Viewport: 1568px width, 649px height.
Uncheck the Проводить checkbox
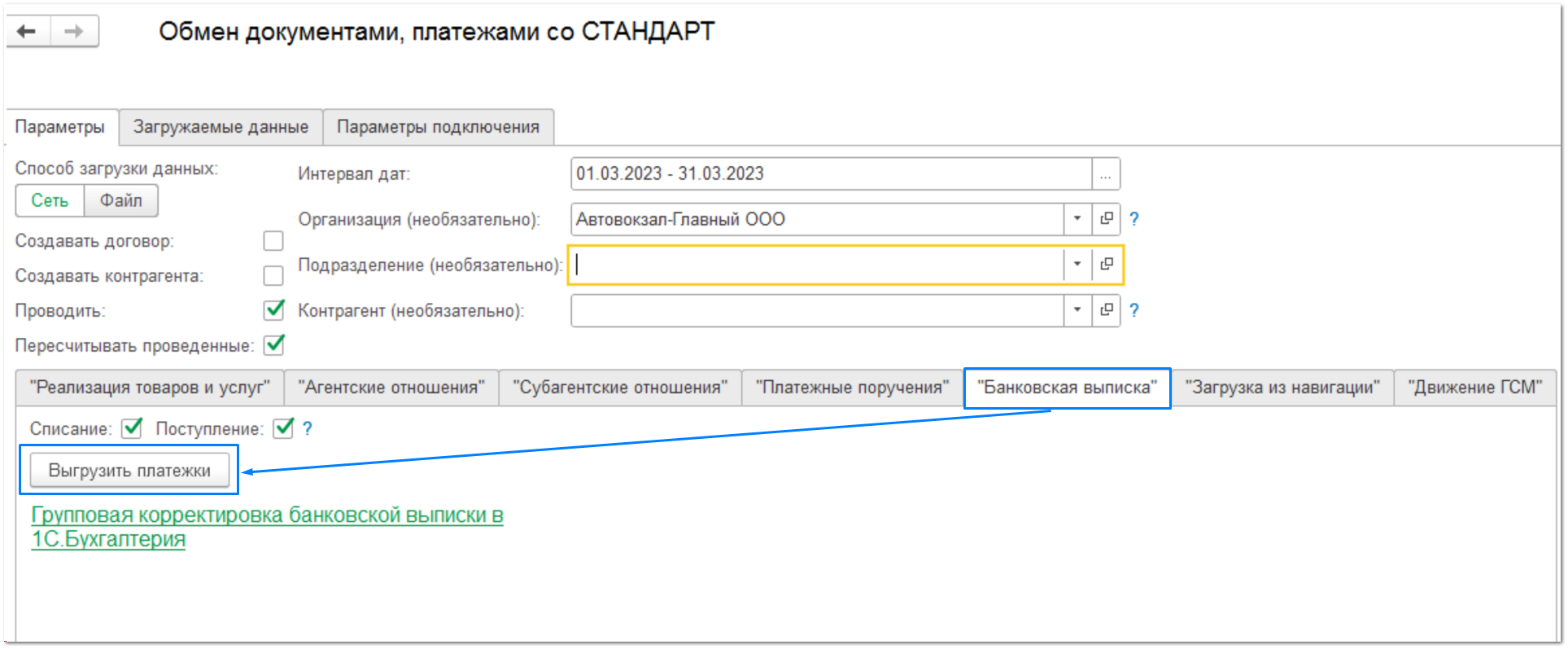273,310
